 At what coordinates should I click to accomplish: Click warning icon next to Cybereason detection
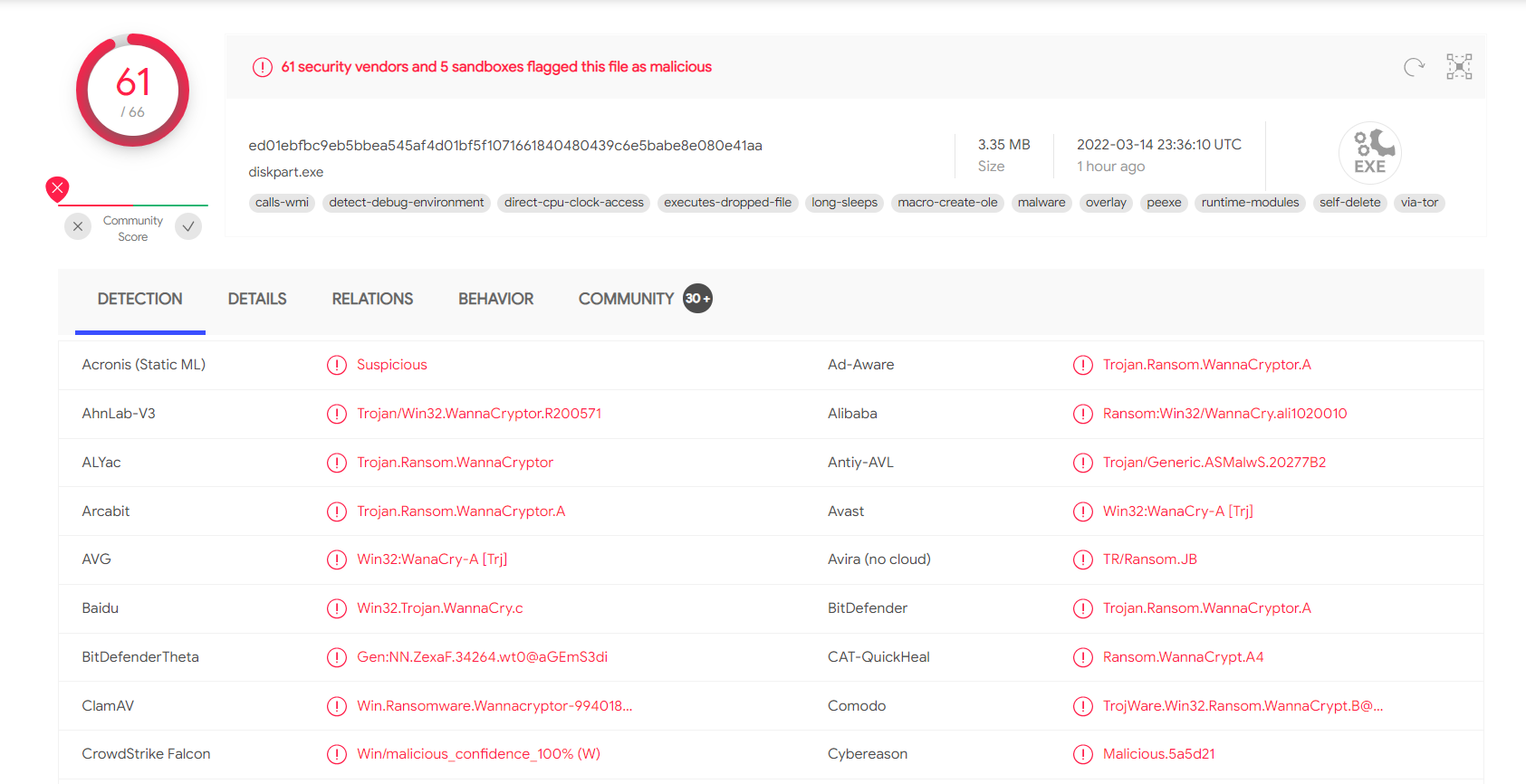pyautogui.click(x=1082, y=754)
